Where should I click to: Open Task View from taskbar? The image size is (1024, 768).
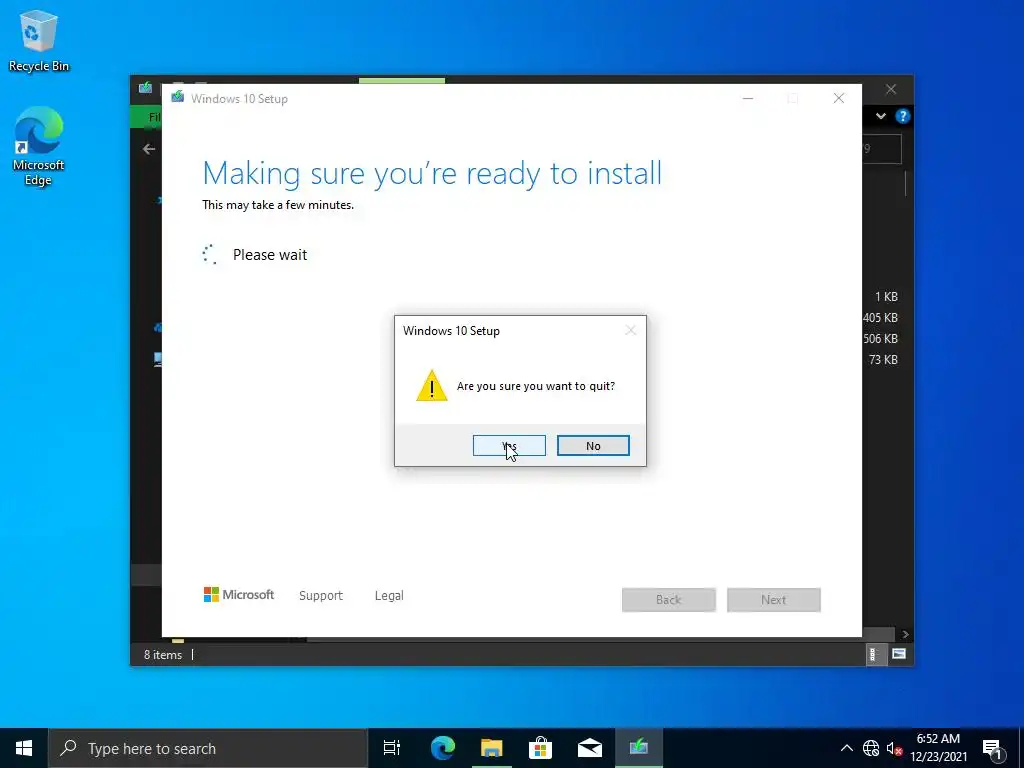392,748
